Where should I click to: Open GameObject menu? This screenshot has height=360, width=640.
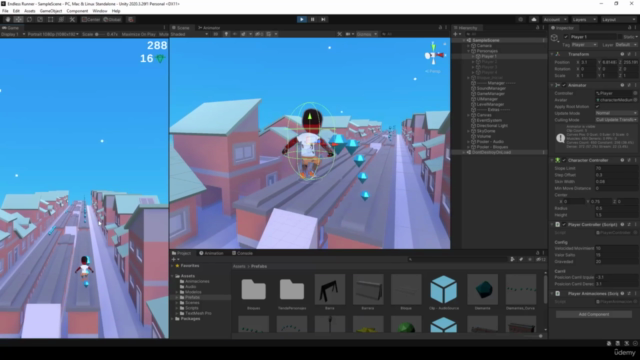tap(51, 11)
